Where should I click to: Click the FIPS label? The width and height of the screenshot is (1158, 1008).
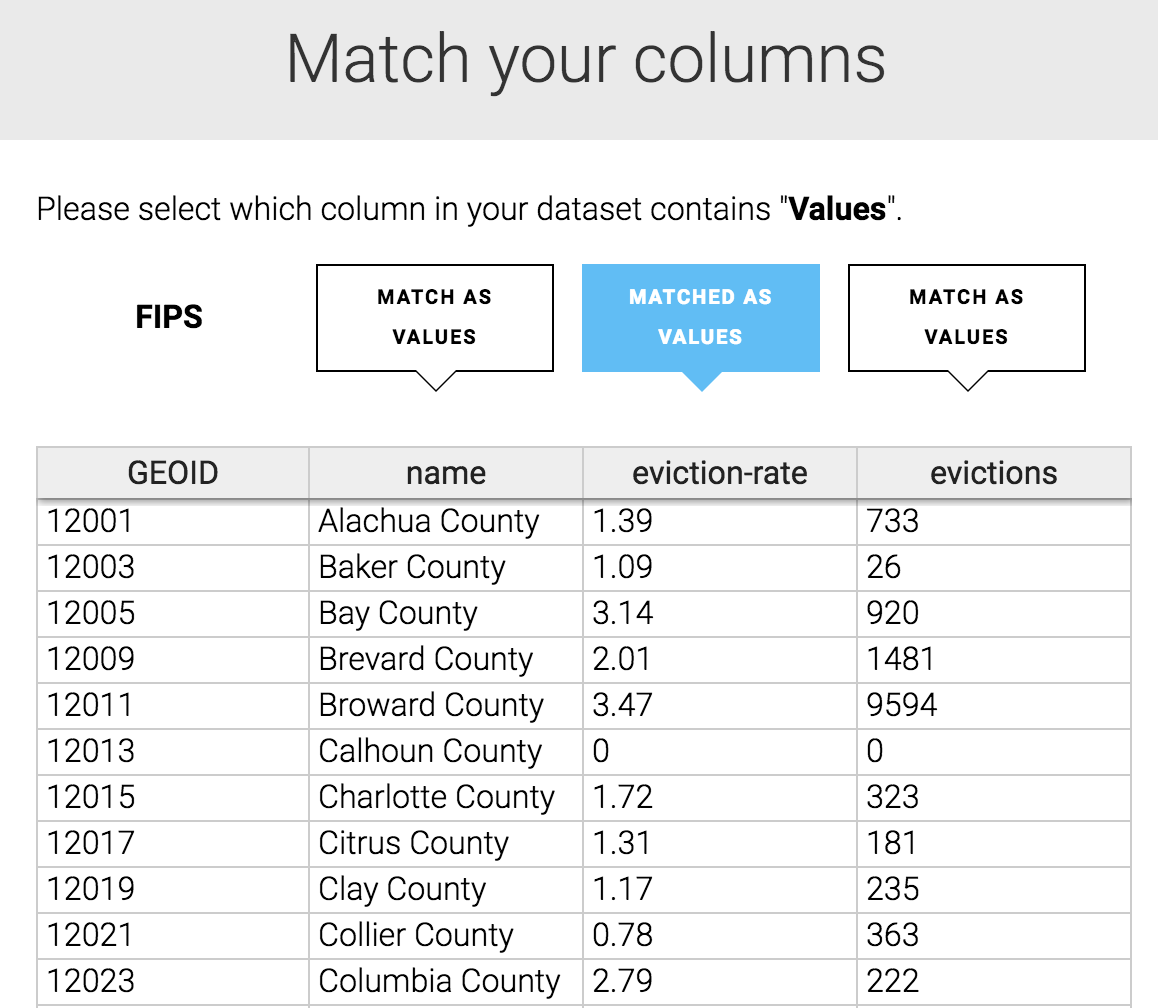[x=169, y=318]
